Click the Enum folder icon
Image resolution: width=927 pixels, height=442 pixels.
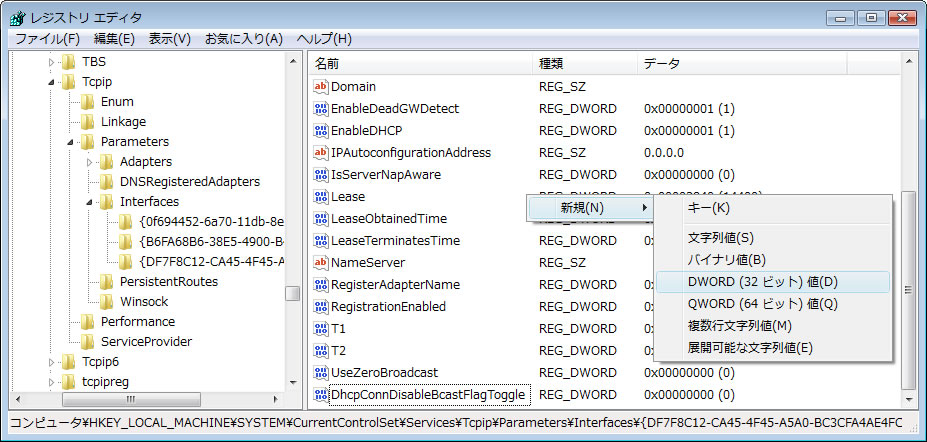(x=87, y=102)
